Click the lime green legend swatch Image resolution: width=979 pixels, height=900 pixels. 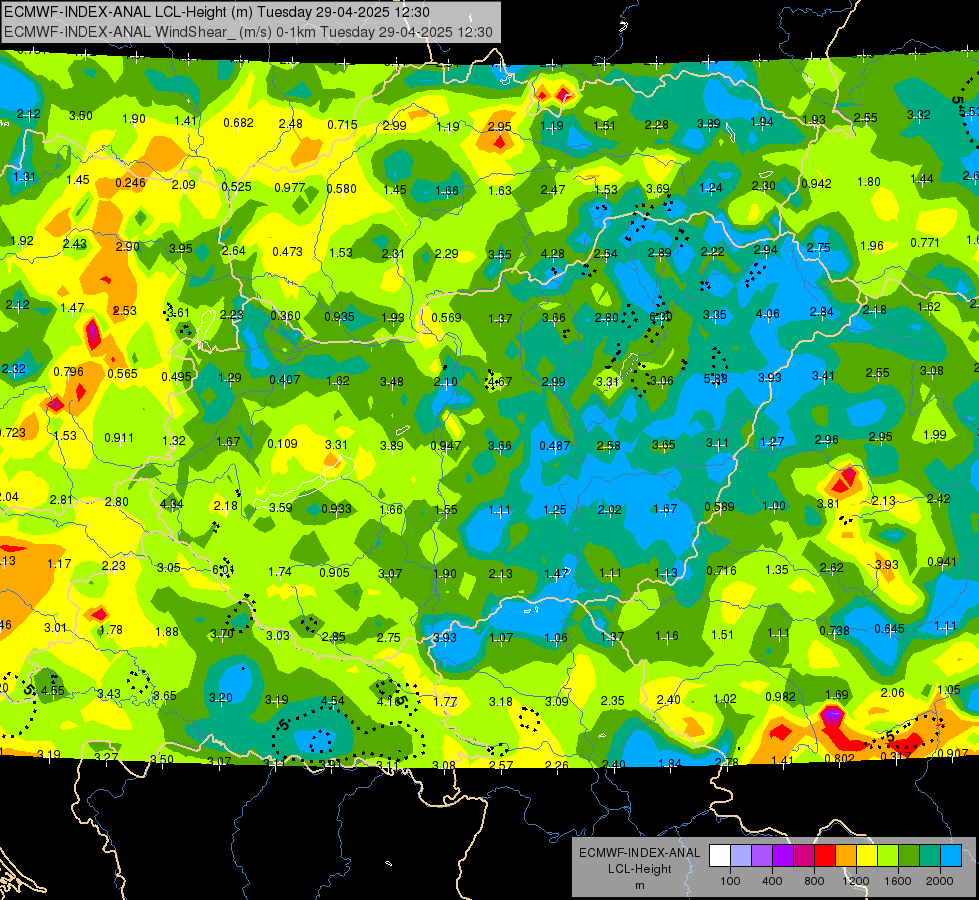click(x=888, y=855)
